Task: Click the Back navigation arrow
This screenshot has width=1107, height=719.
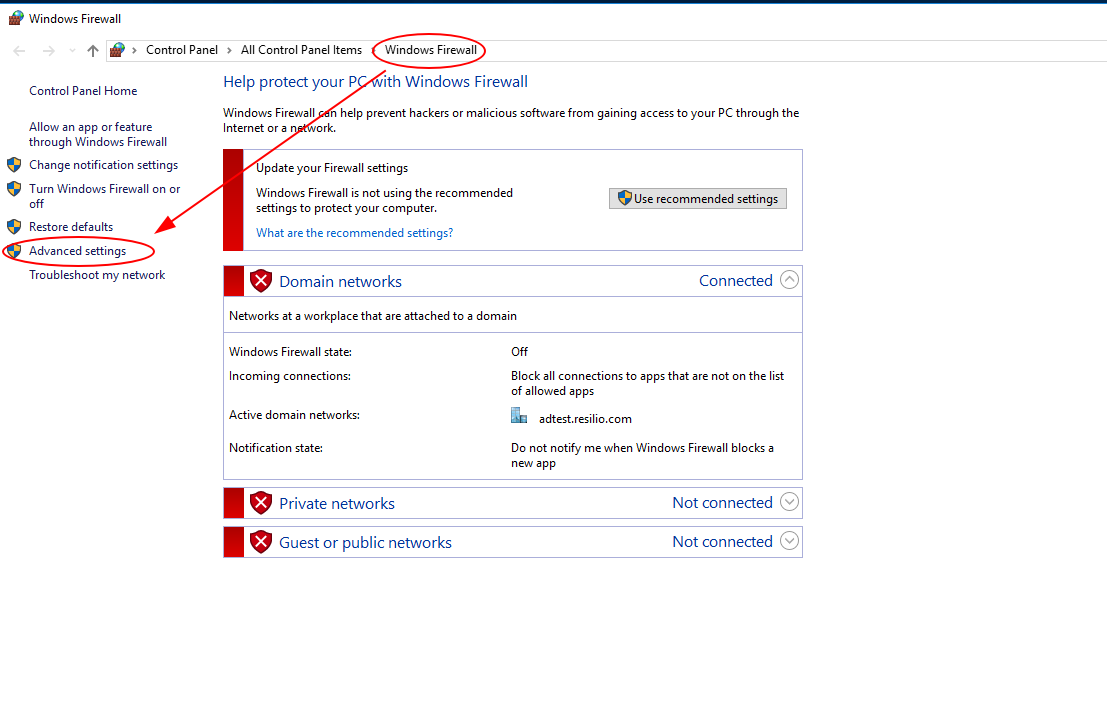Action: click(x=20, y=50)
